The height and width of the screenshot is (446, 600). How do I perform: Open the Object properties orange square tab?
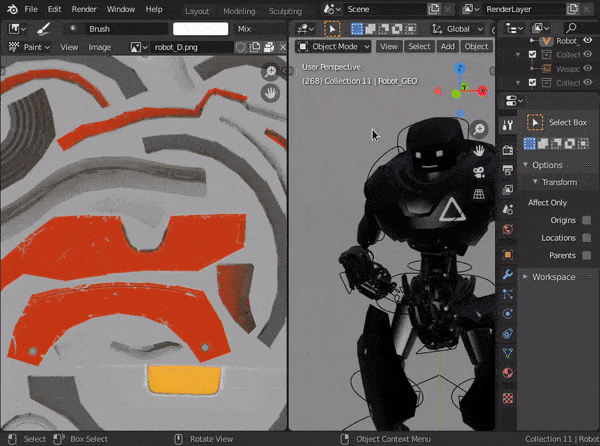click(x=508, y=254)
